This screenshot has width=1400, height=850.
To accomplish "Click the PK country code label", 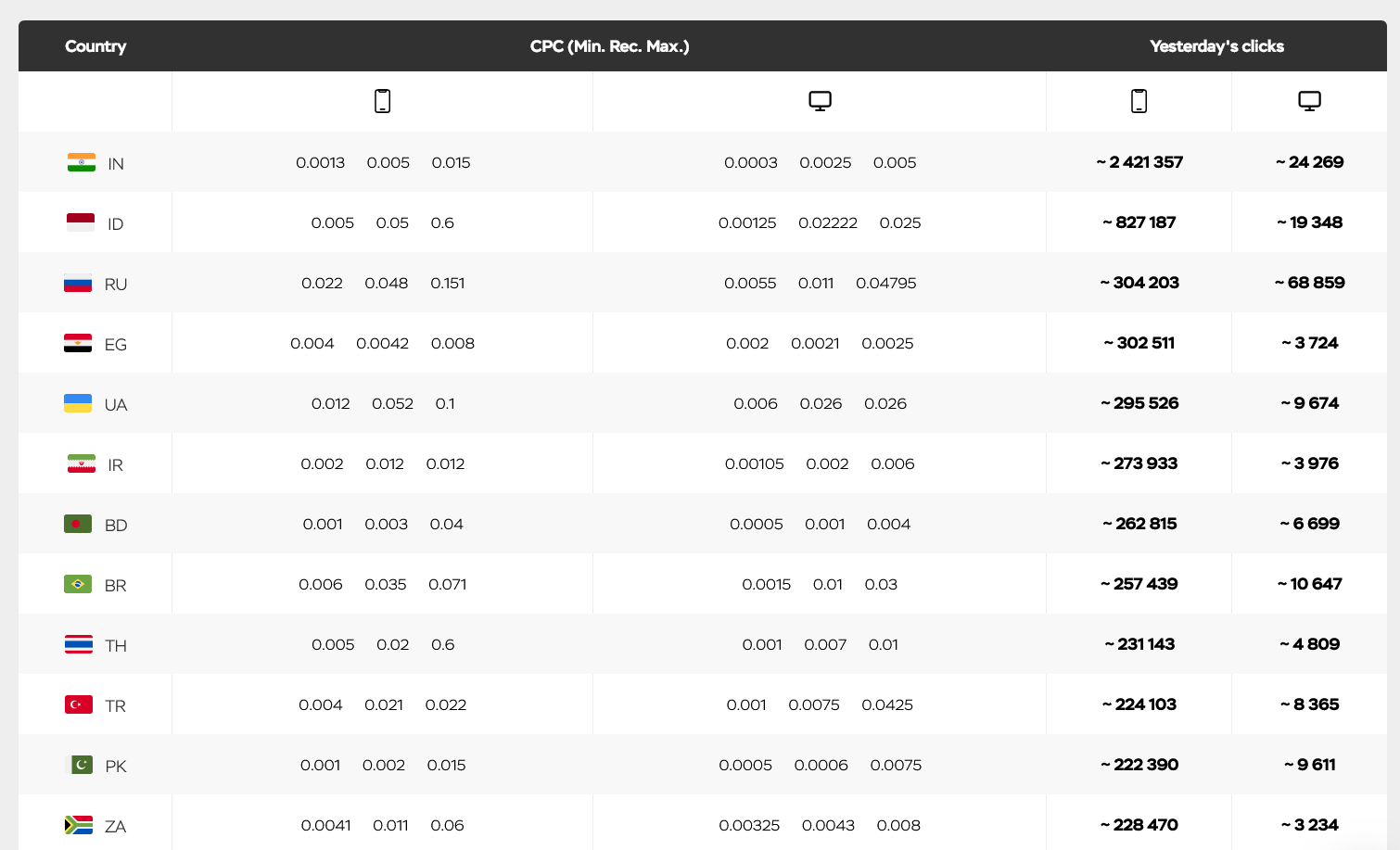I will [116, 767].
